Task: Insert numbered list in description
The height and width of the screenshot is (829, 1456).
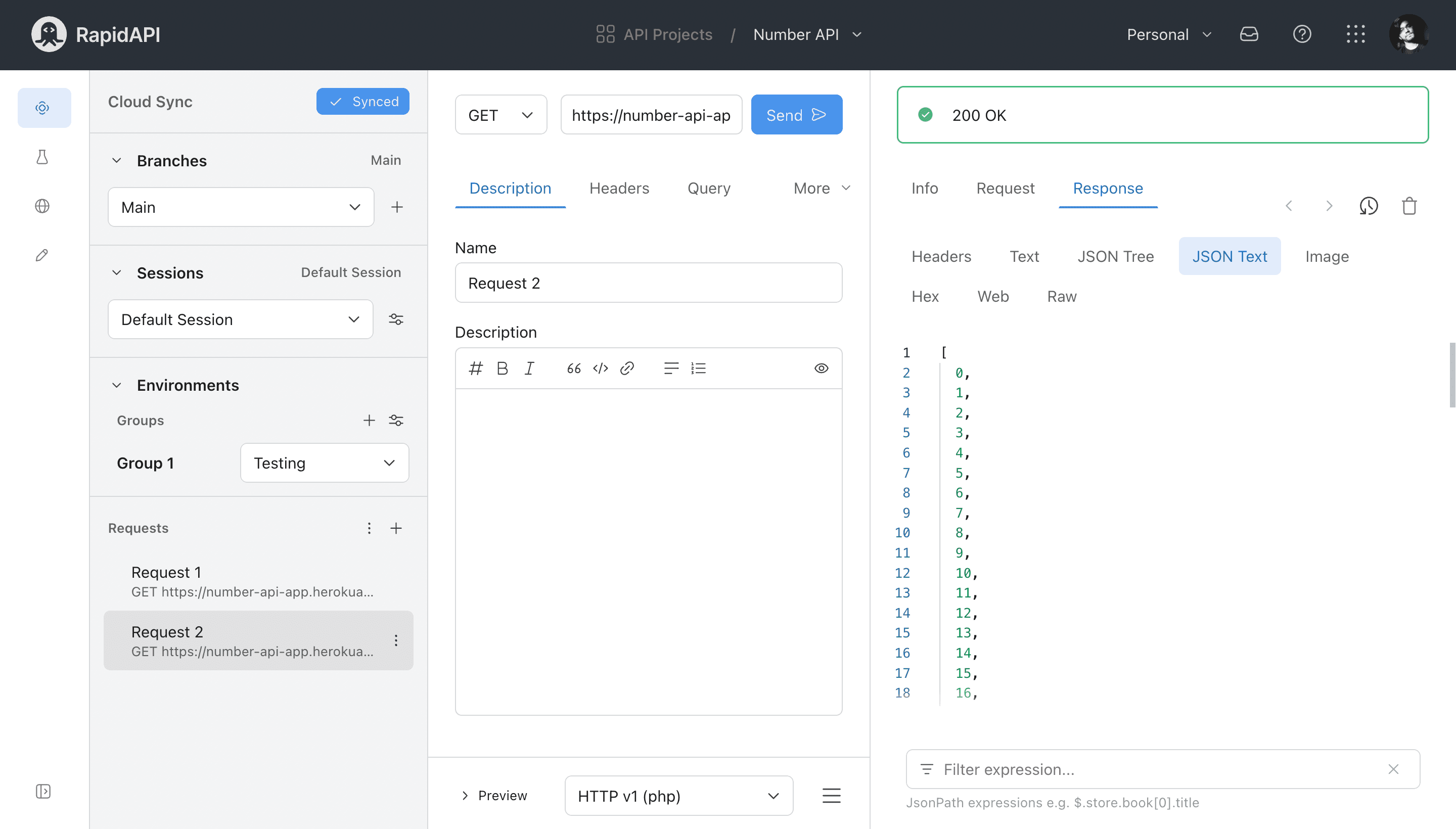Action: click(x=698, y=369)
